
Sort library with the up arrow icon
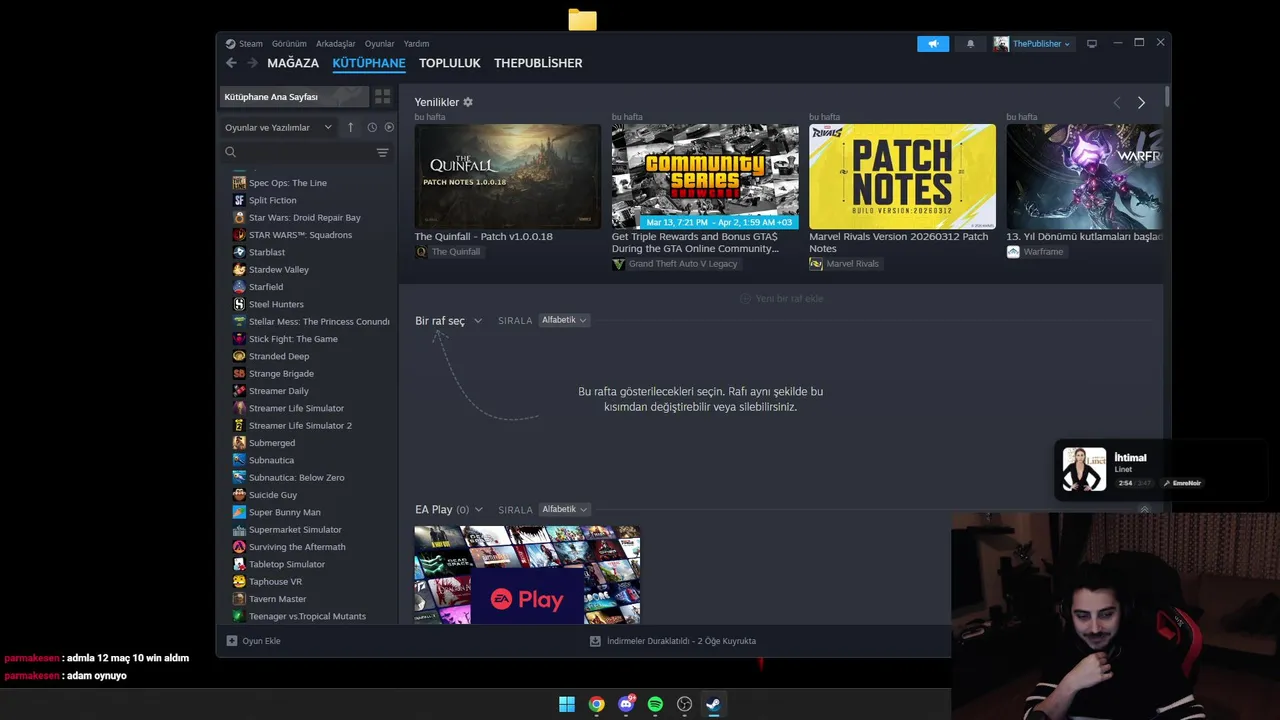point(350,127)
